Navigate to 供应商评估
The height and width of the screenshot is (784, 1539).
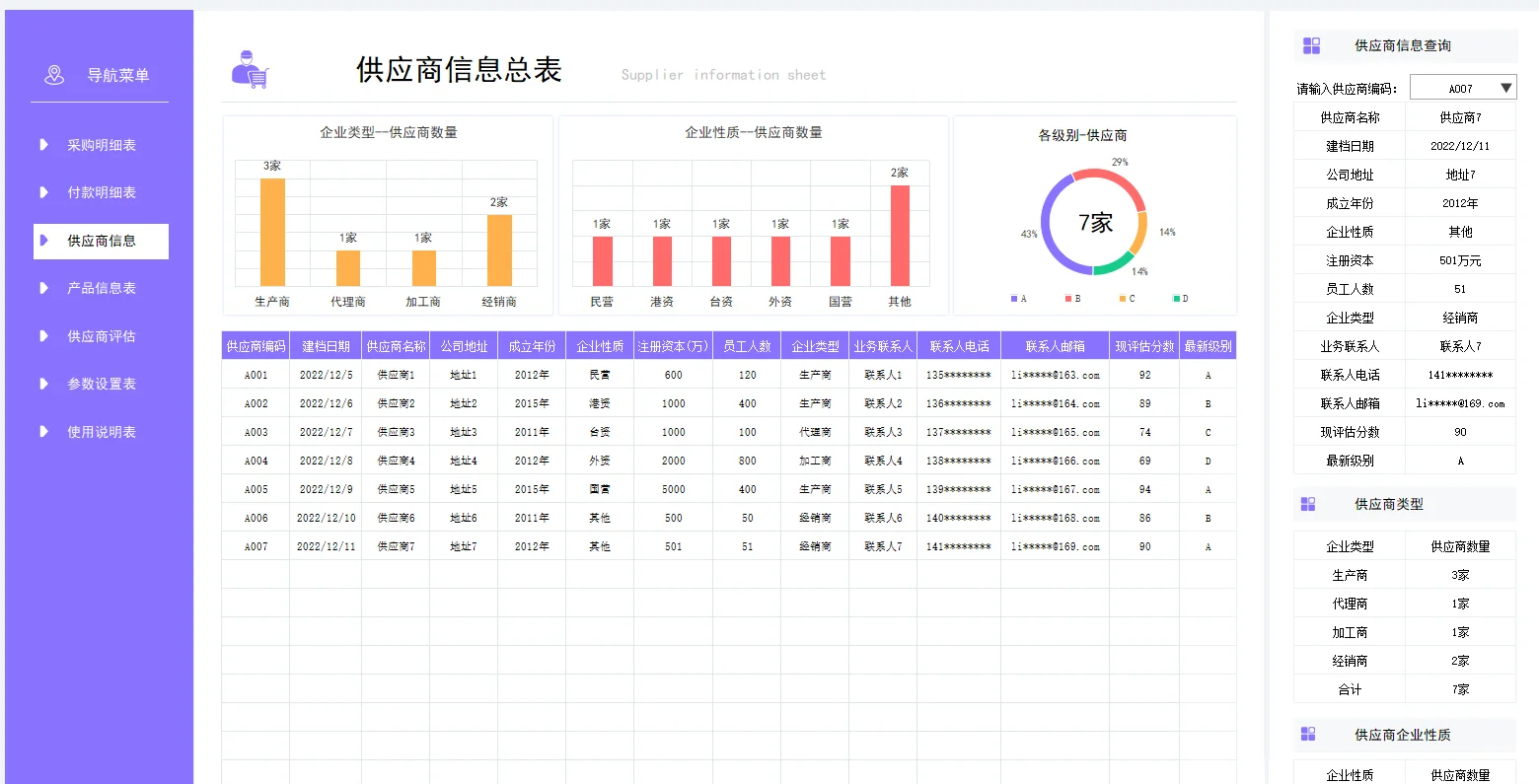pos(101,336)
